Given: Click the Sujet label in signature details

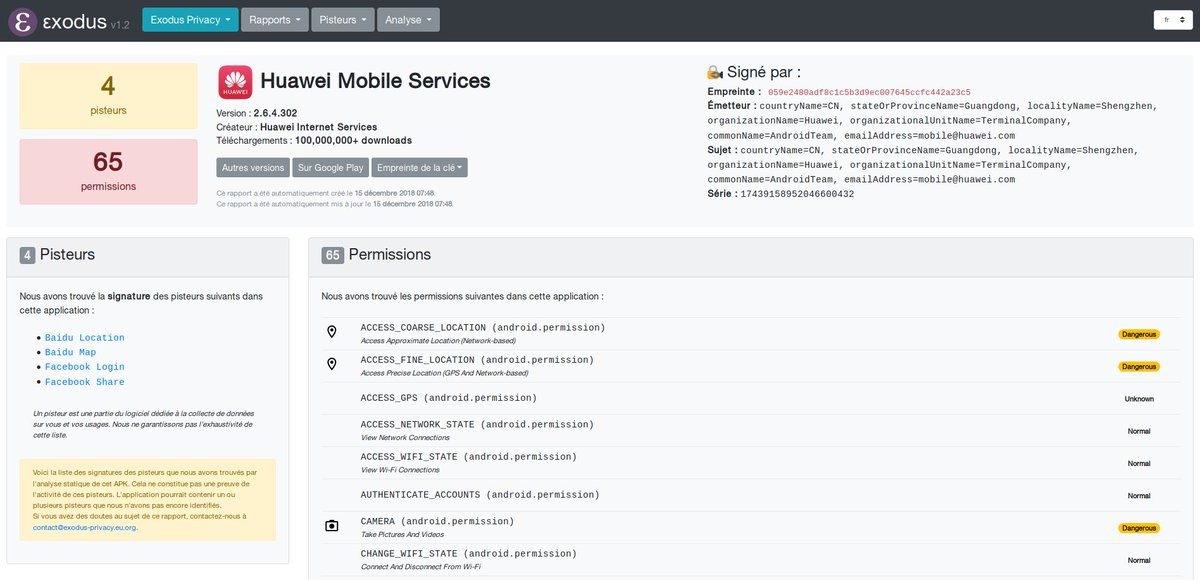Looking at the screenshot, I should pyautogui.click(x=722, y=150).
